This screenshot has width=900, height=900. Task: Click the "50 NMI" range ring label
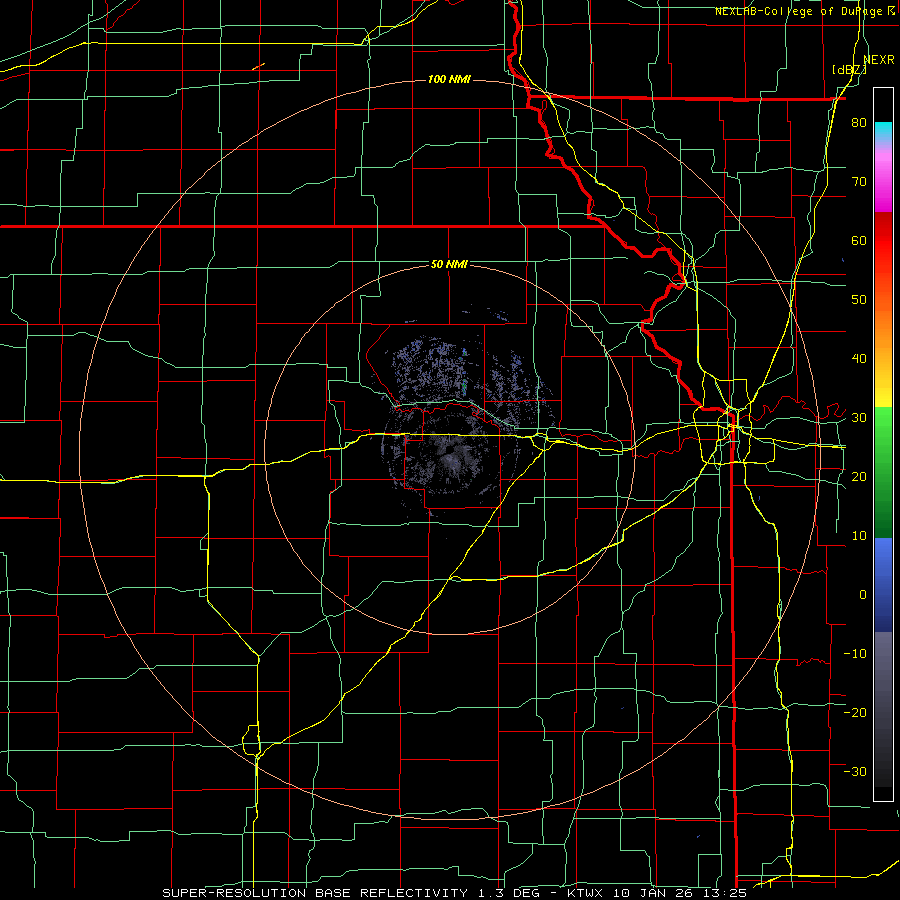pos(449,264)
